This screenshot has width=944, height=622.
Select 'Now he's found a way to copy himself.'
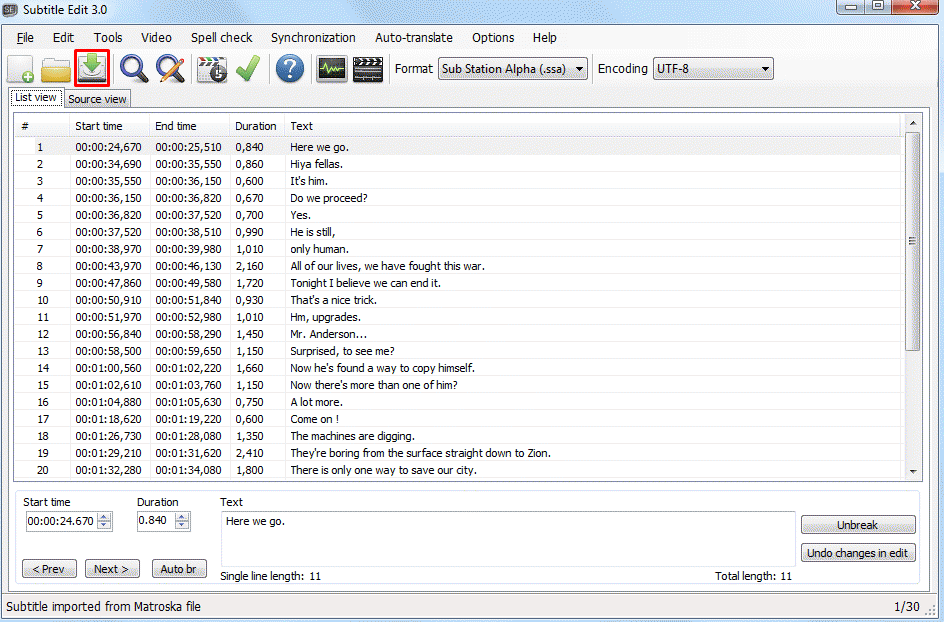pyautogui.click(x=458, y=367)
